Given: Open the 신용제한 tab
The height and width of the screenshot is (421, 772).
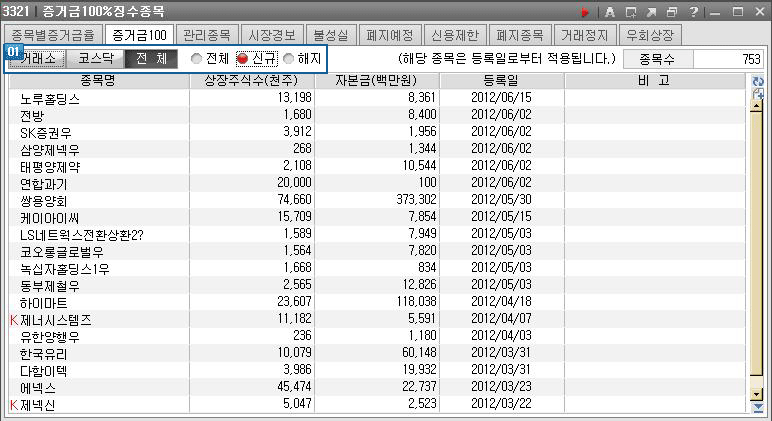Looking at the screenshot, I should pyautogui.click(x=455, y=35).
